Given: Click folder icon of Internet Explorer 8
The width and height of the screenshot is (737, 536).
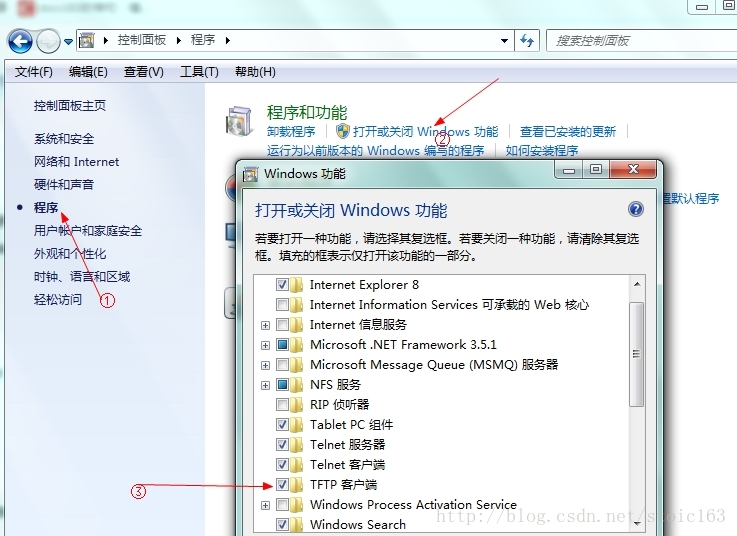Looking at the screenshot, I should [x=296, y=285].
